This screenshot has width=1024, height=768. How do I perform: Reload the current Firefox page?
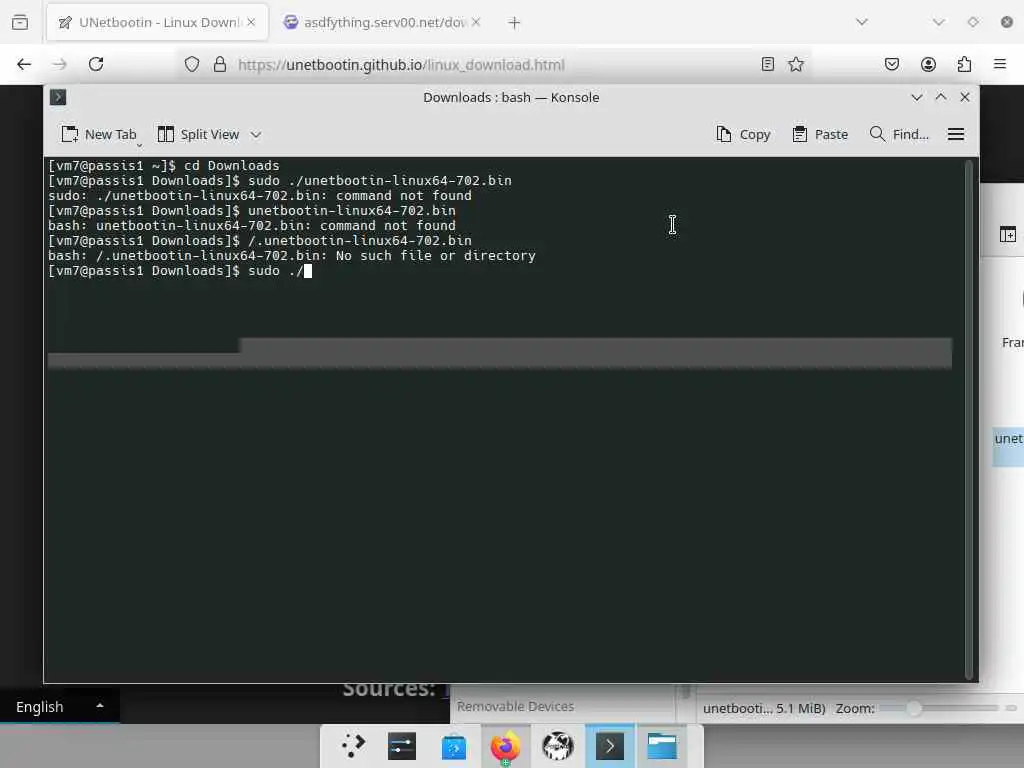click(96, 64)
